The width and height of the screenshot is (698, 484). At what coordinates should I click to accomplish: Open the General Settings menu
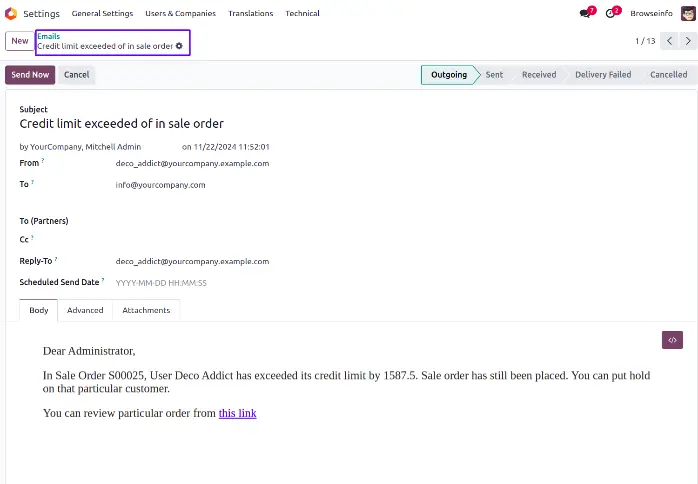click(102, 14)
